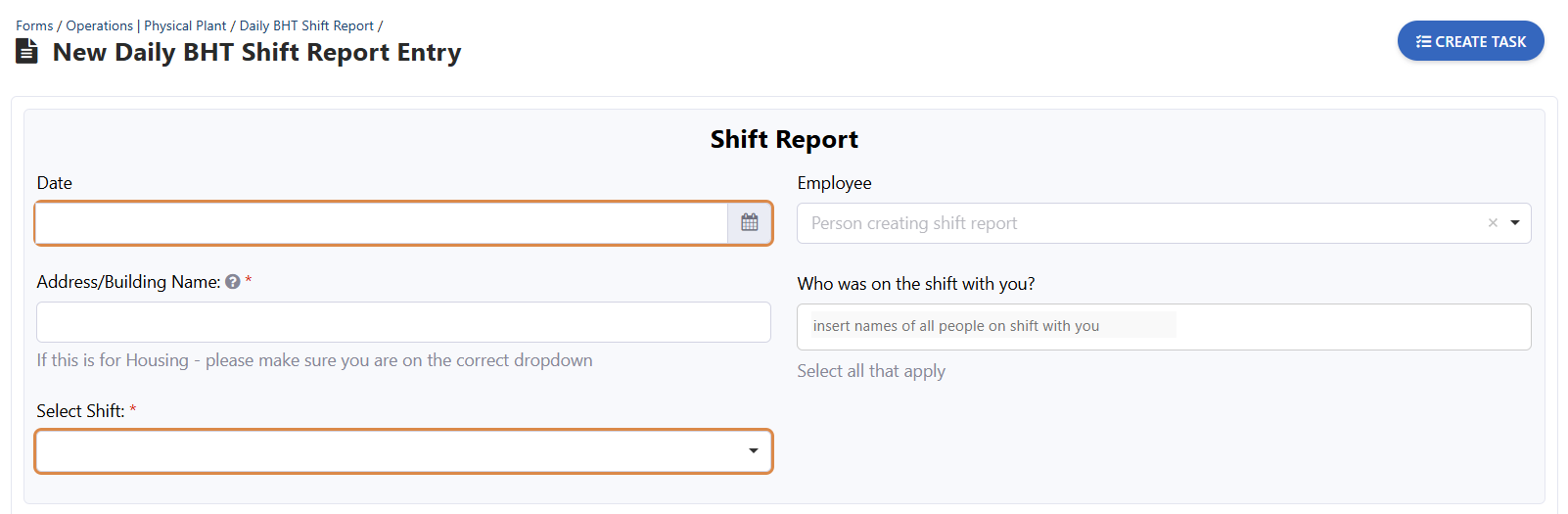This screenshot has width=1568, height=514.
Task: Click the "Select Shift:" field label
Action: point(80,411)
